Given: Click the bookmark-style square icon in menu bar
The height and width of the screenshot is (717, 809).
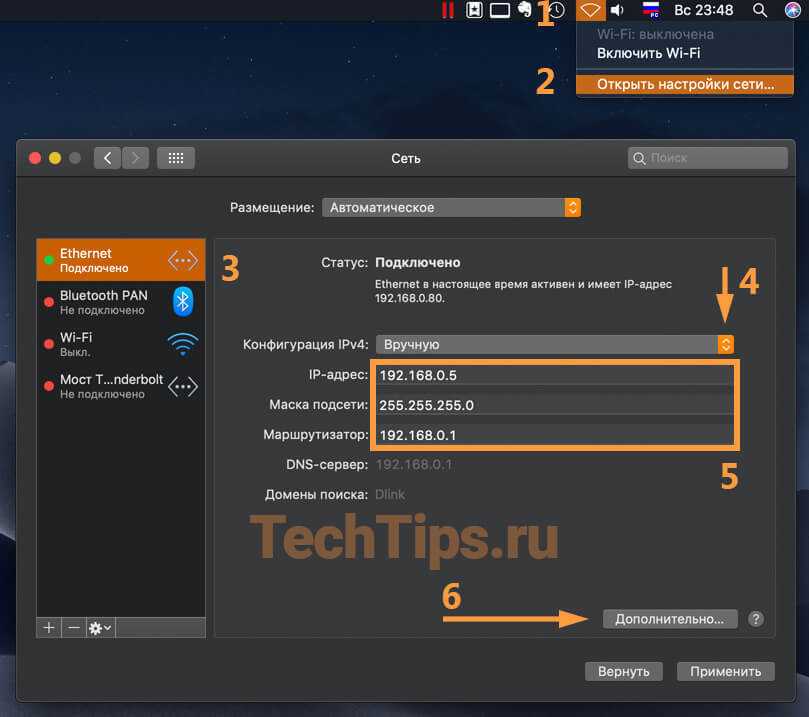Looking at the screenshot, I should [474, 10].
